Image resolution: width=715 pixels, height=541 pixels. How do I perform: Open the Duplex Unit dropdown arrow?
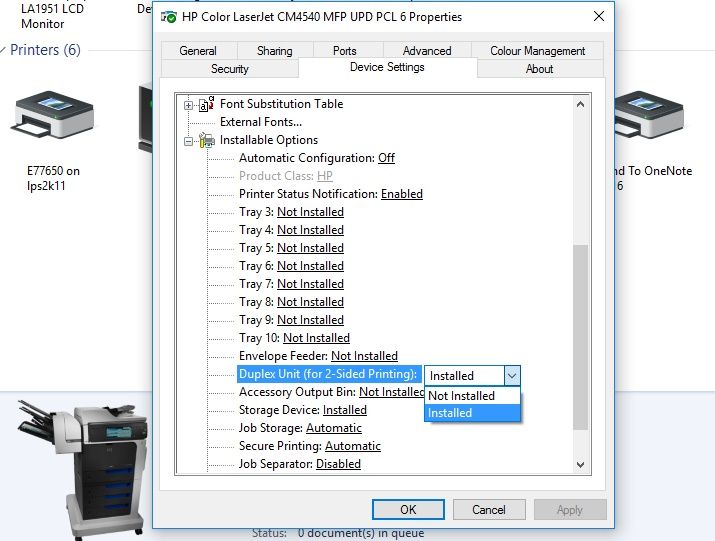[x=512, y=376]
